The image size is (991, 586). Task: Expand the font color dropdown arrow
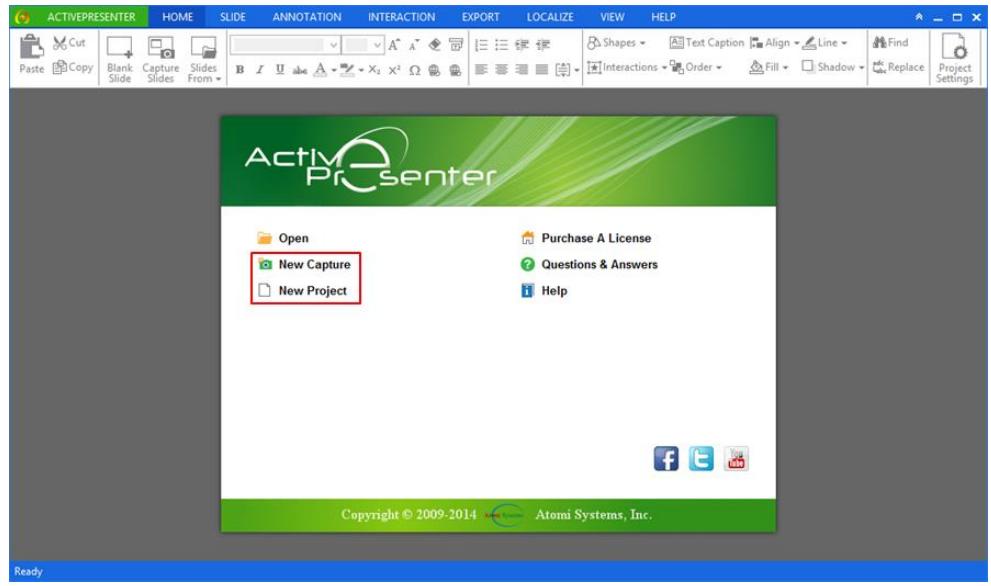(334, 70)
